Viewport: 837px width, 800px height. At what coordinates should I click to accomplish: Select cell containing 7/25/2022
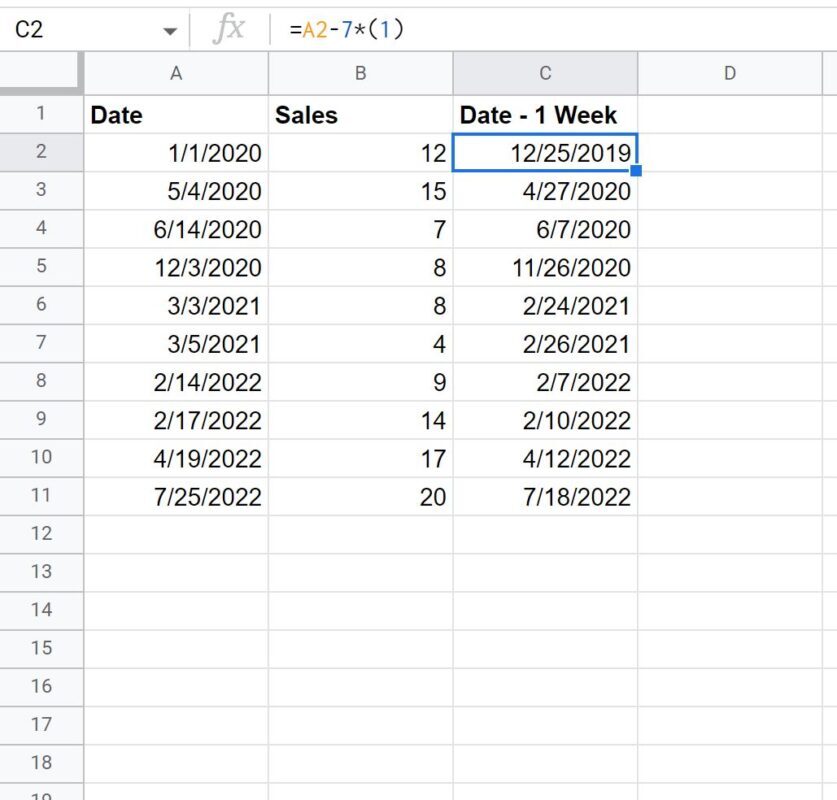tap(176, 497)
